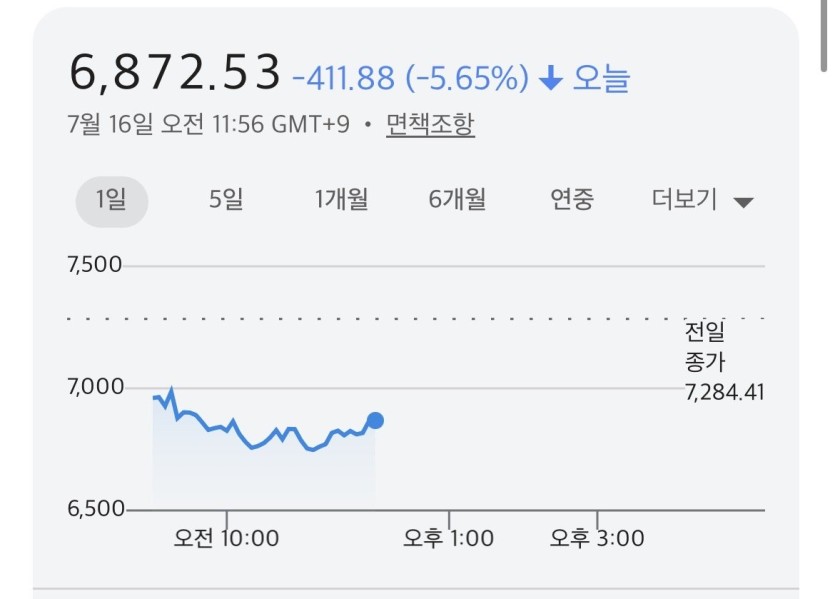Switch to the 5일 time range
Image resolution: width=835 pixels, height=599 pixels.
pyautogui.click(x=226, y=200)
